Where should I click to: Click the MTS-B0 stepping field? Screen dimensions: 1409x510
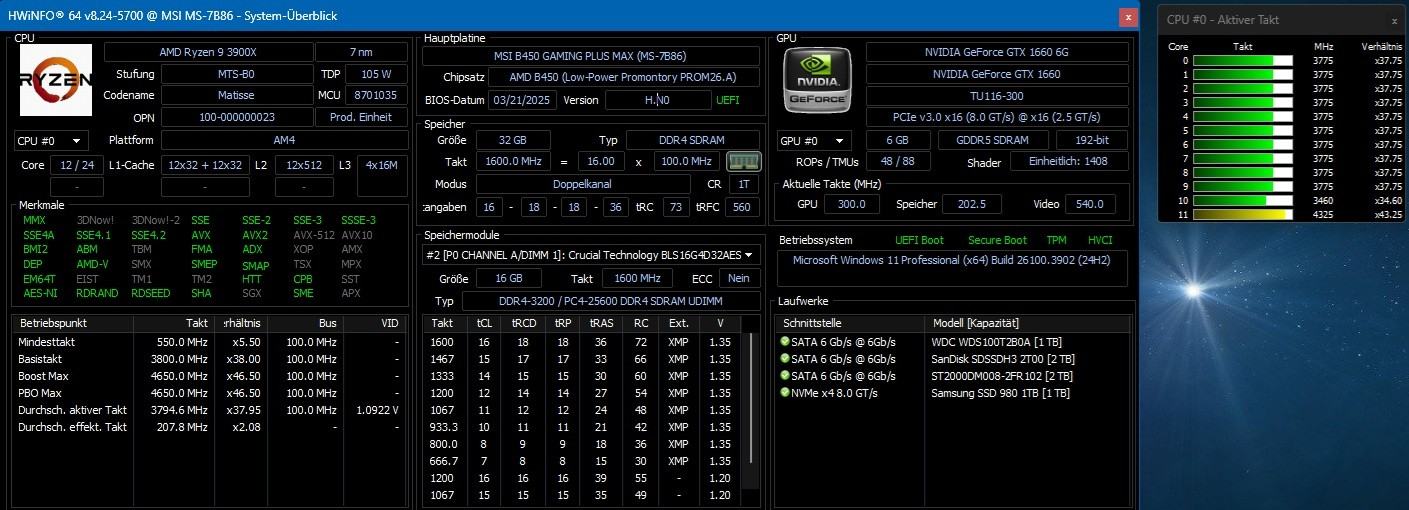(x=236, y=74)
